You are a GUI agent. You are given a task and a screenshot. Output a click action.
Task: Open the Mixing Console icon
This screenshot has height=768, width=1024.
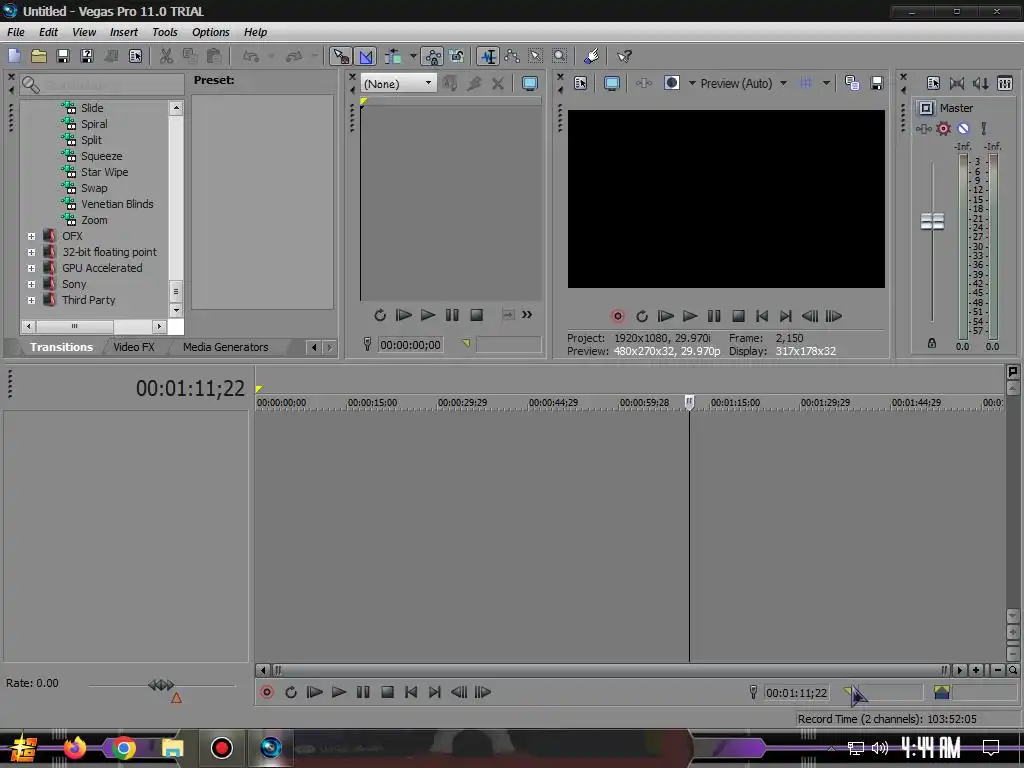click(x=1005, y=84)
